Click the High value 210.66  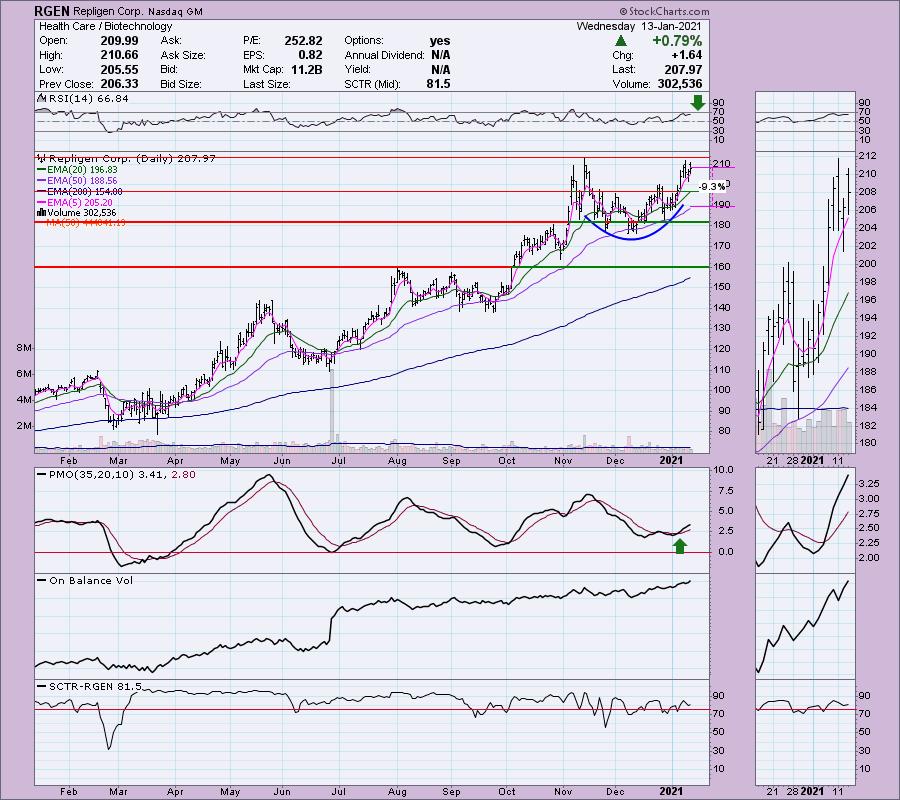click(119, 55)
